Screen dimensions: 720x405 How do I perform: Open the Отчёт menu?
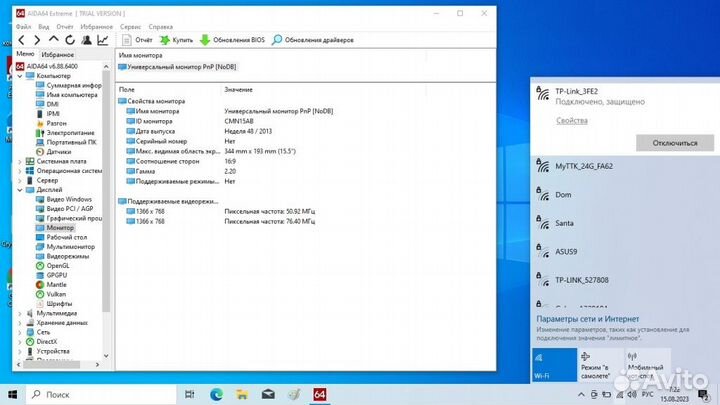click(x=65, y=27)
